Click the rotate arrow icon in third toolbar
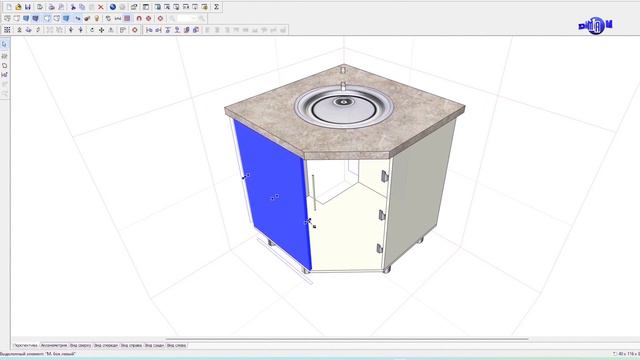The image size is (640, 360). pyautogui.click(x=92, y=30)
